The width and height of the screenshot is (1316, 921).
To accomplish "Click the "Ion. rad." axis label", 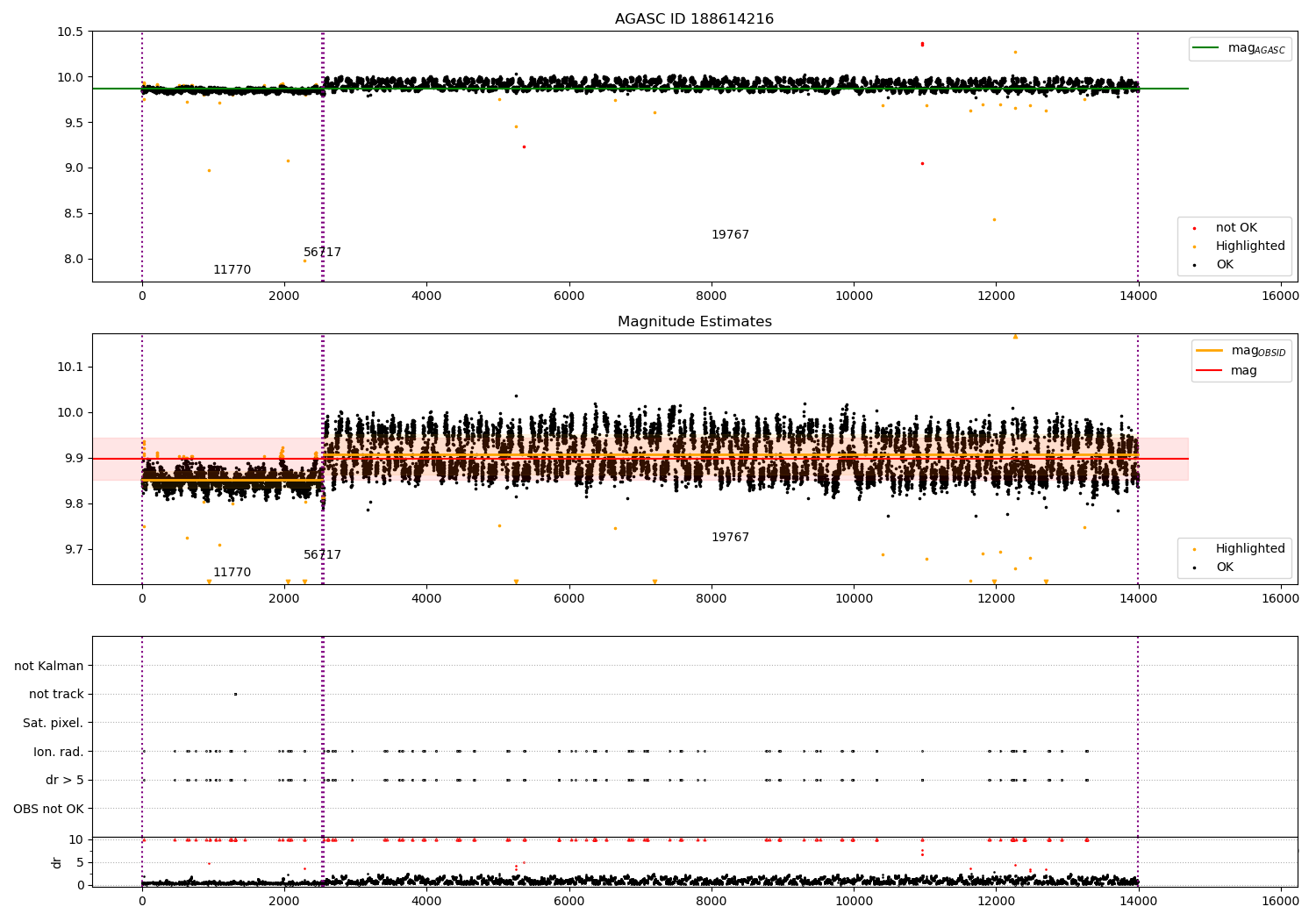I will tap(59, 752).
